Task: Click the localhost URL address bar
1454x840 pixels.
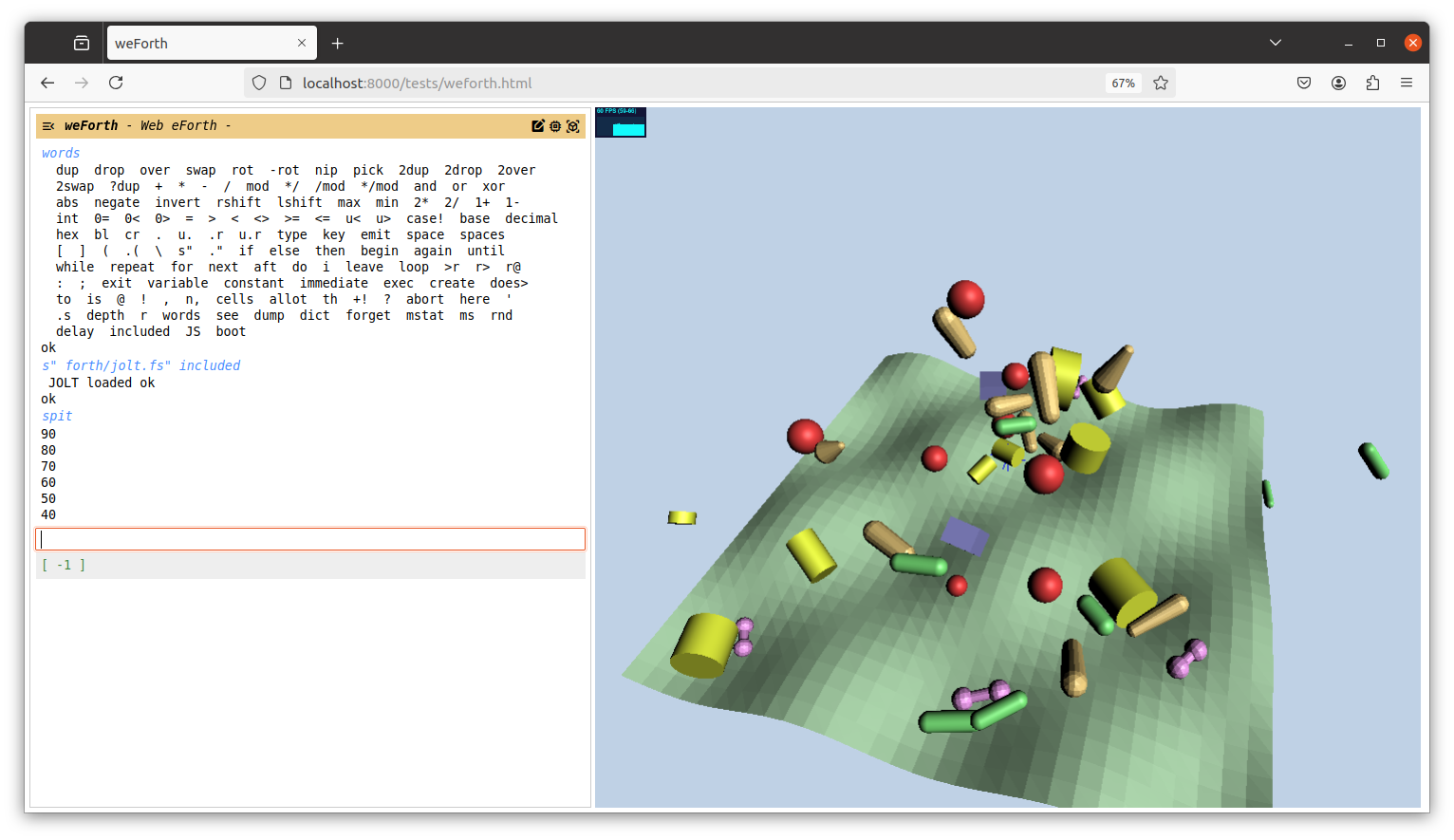Action: 664,84
